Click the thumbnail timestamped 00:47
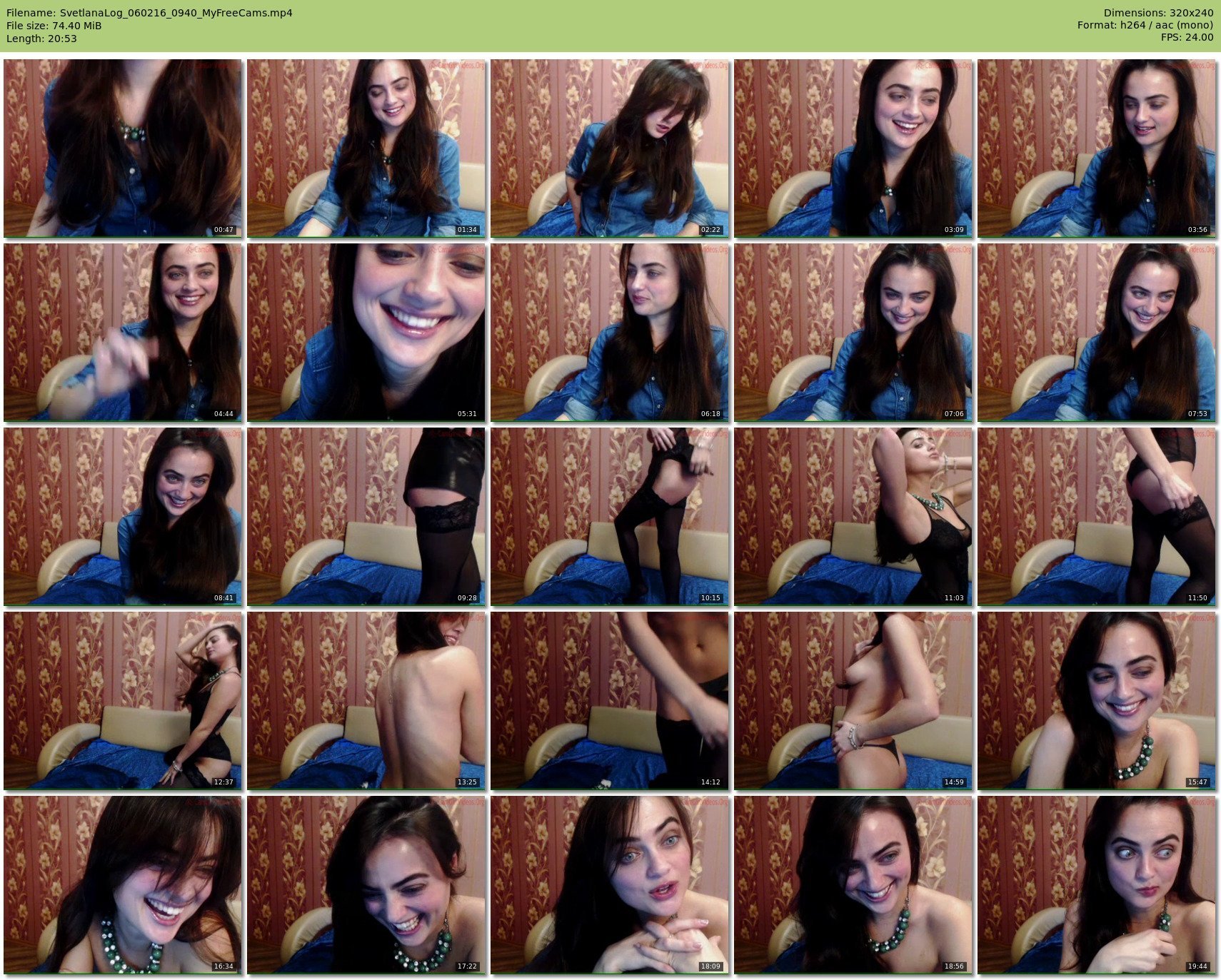This screenshot has height=980, width=1221. point(123,148)
